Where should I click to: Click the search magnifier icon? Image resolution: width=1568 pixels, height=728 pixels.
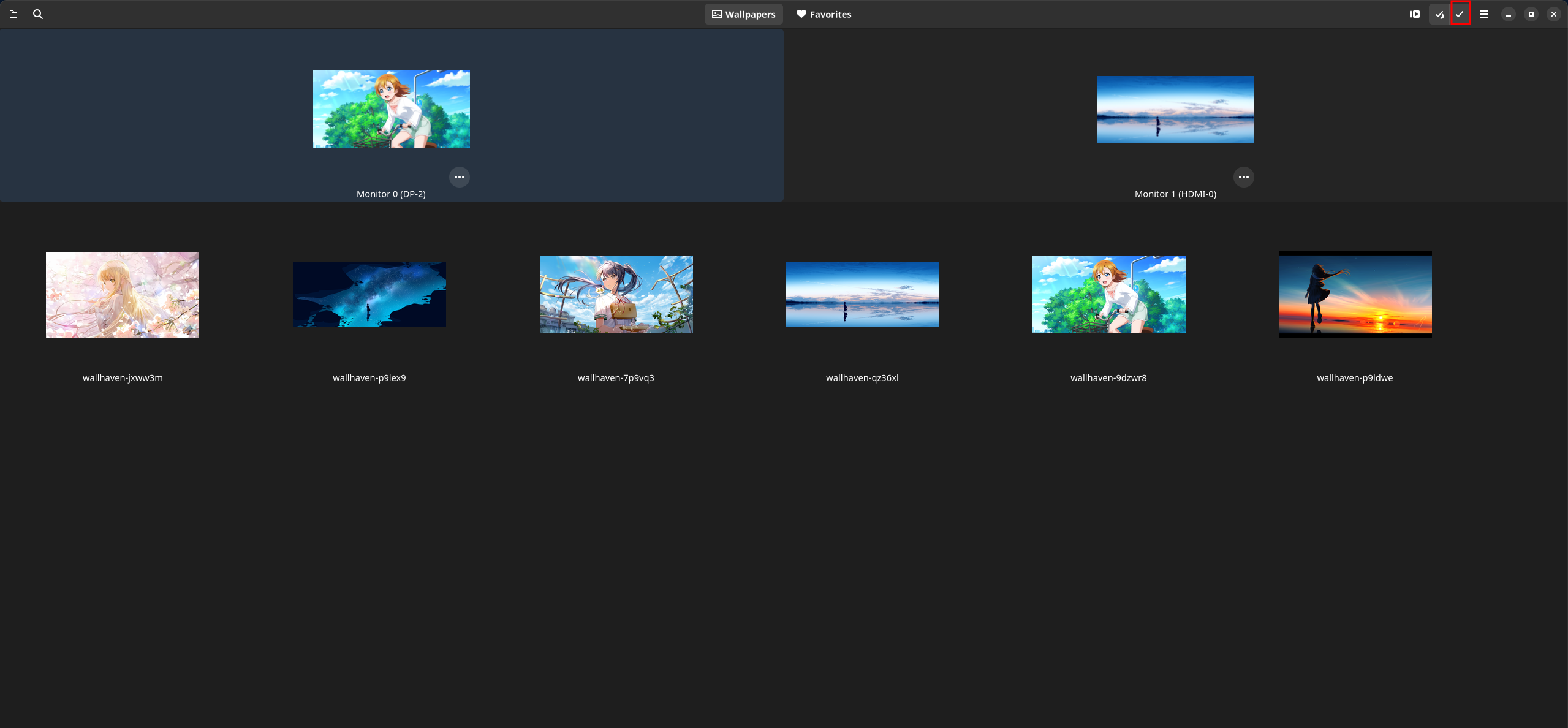coord(38,14)
